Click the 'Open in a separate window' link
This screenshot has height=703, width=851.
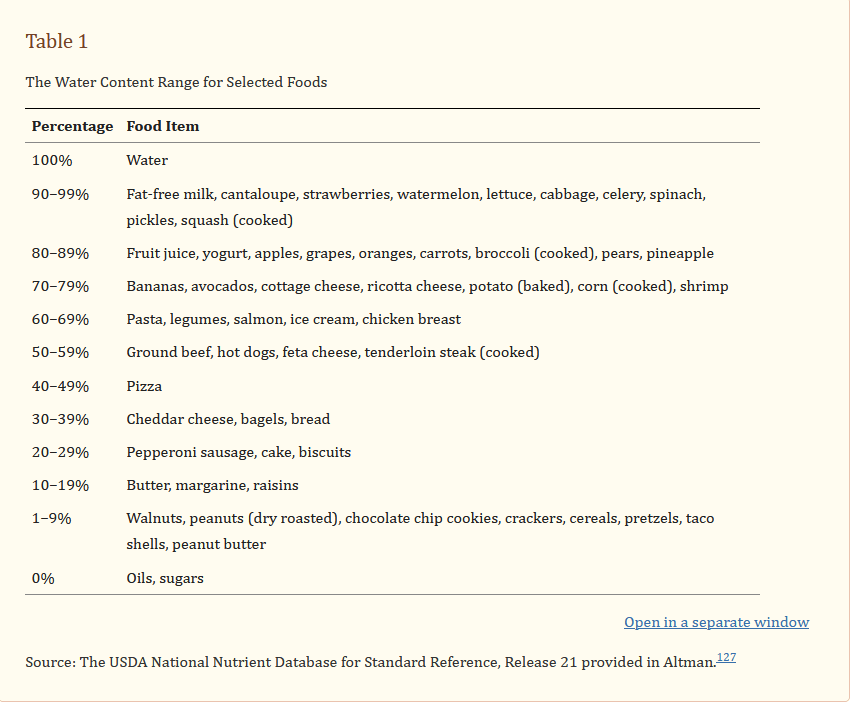[x=716, y=622]
